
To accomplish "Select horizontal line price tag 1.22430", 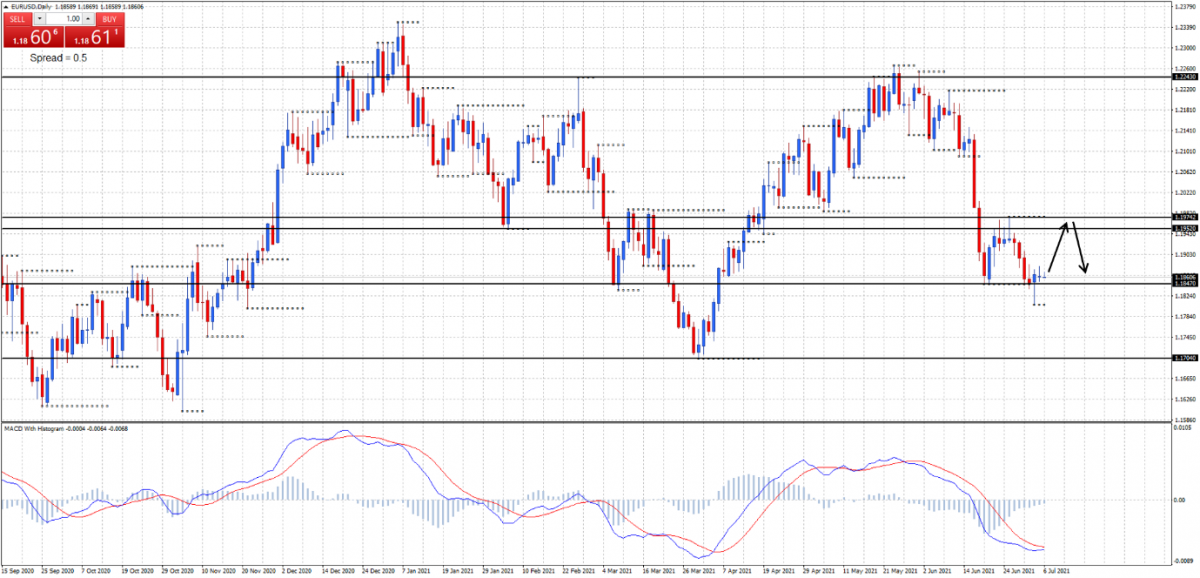I will [1183, 77].
